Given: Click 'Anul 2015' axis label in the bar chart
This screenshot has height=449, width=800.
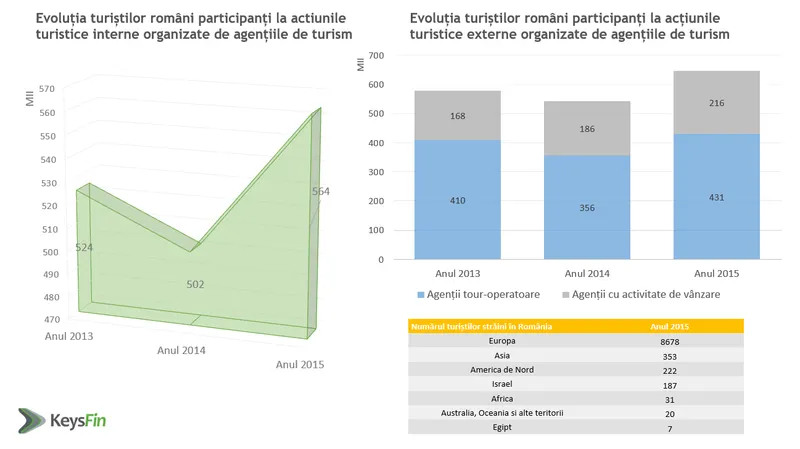Looking at the screenshot, I should click(x=716, y=273).
